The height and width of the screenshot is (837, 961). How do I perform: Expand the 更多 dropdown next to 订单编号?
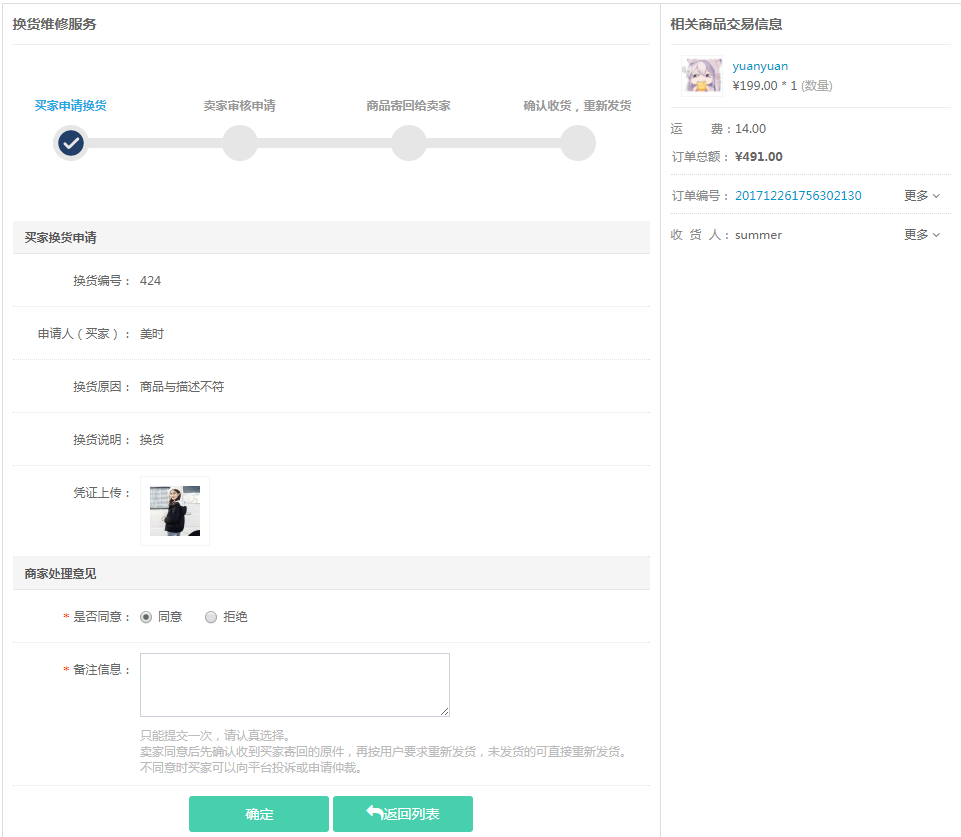[920, 195]
